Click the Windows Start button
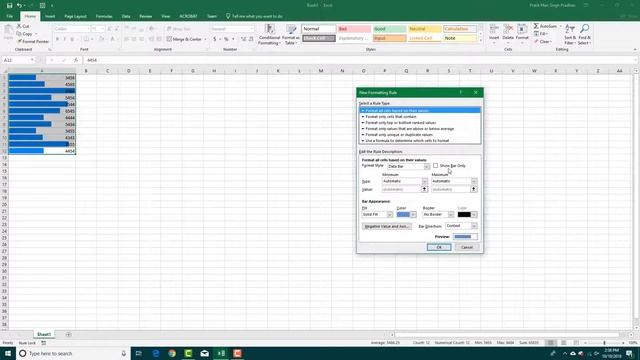The image size is (640, 360). coord(8,353)
